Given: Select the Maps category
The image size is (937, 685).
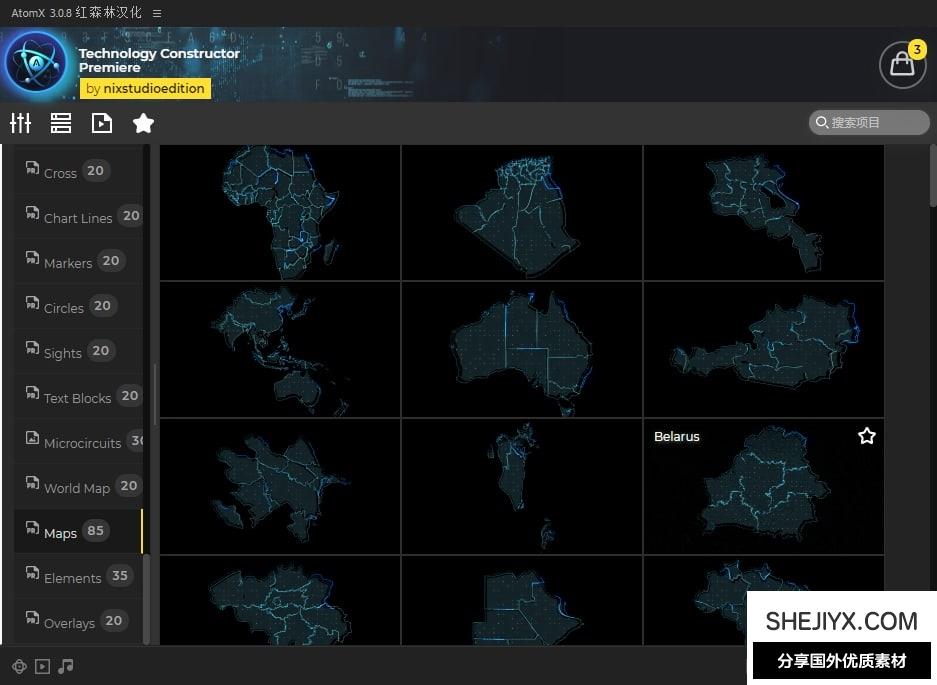Looking at the screenshot, I should 60,532.
